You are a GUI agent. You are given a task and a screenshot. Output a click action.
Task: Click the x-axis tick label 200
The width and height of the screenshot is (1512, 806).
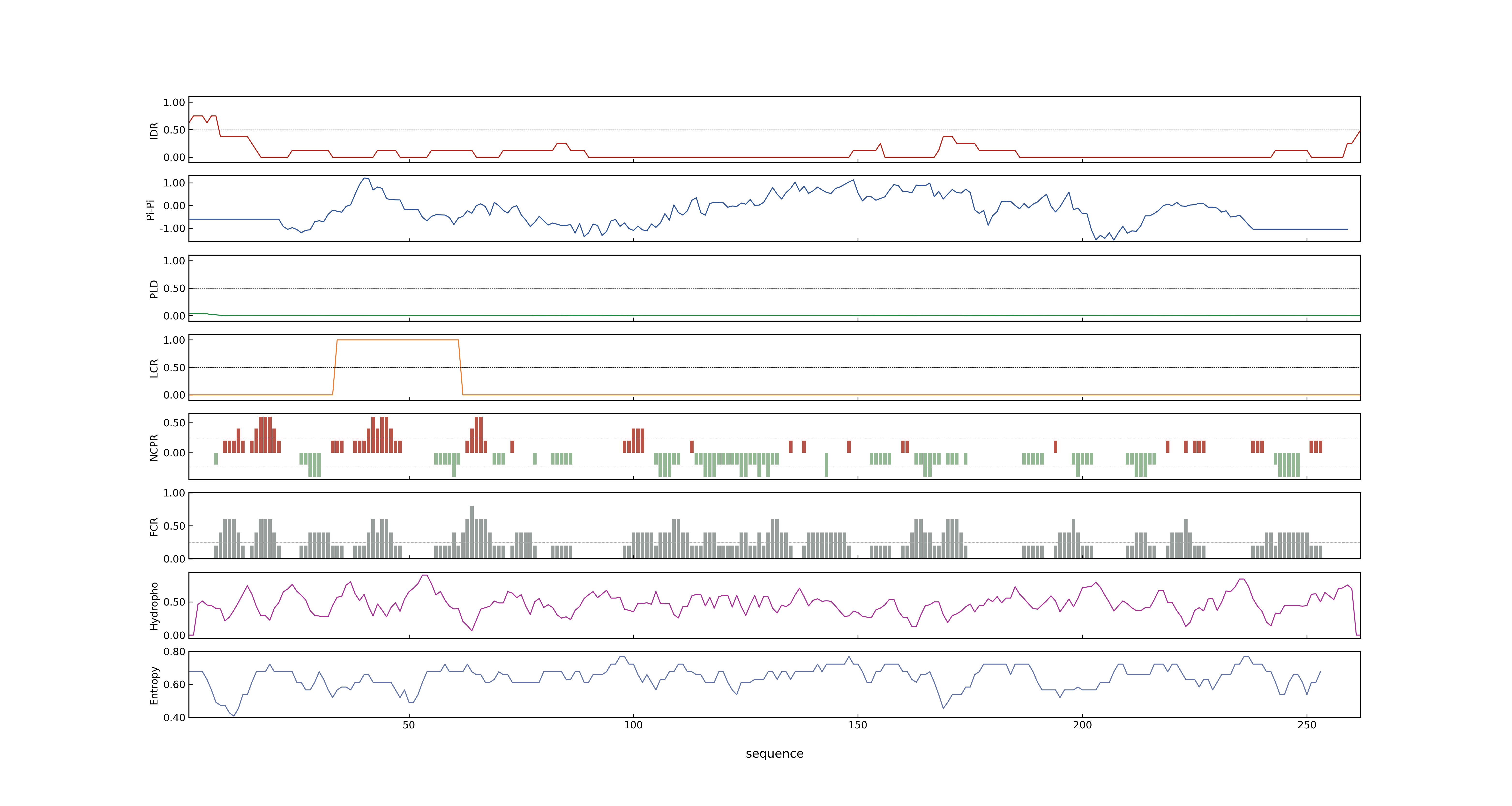point(1082,725)
